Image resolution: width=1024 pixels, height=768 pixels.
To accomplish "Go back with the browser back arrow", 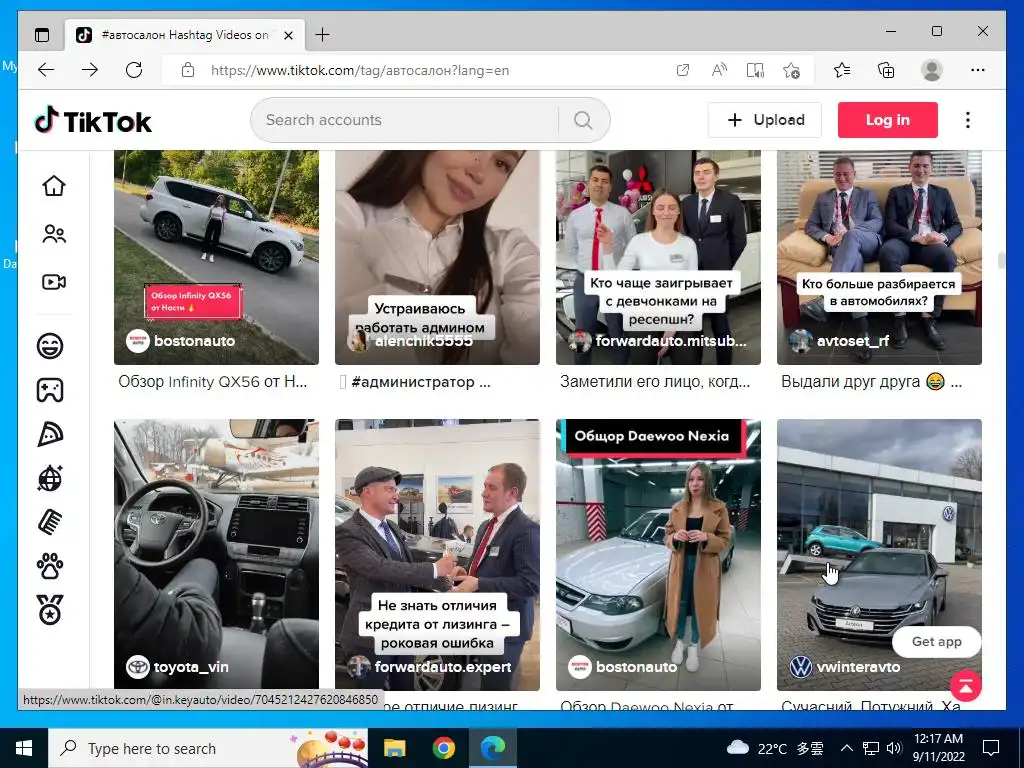I will tap(46, 70).
